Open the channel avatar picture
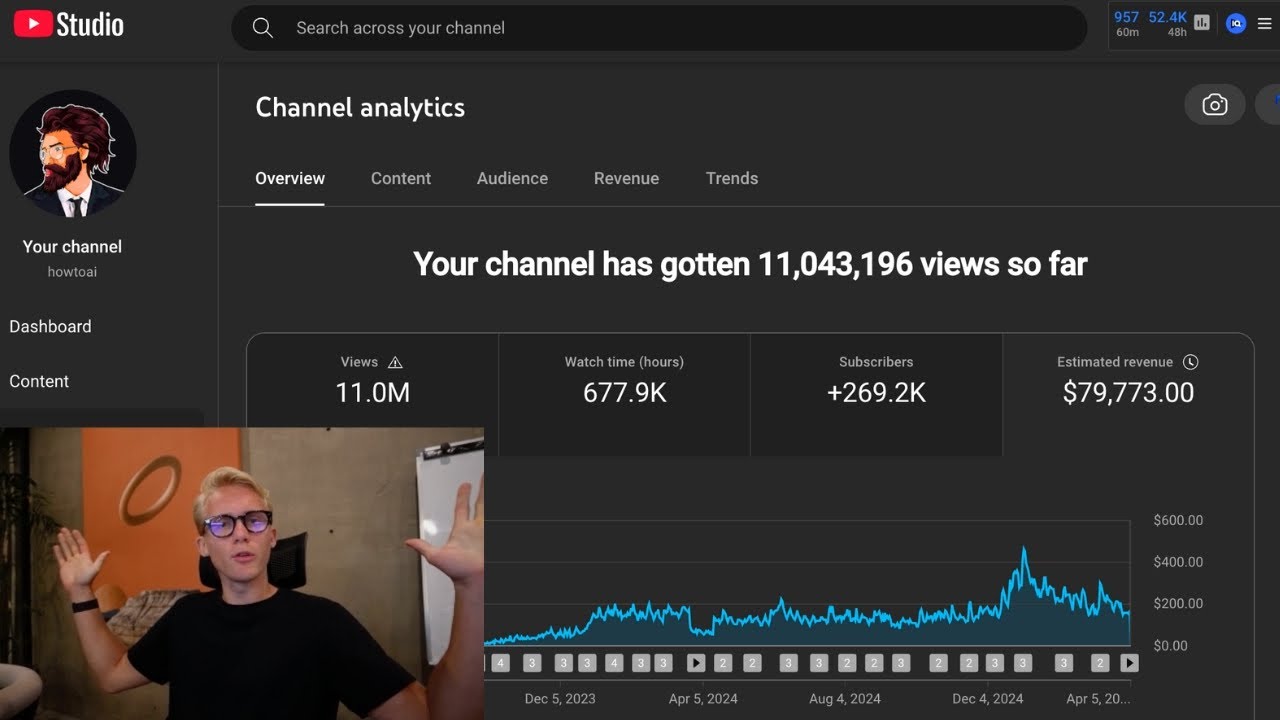Image resolution: width=1280 pixels, height=720 pixels. [73, 154]
